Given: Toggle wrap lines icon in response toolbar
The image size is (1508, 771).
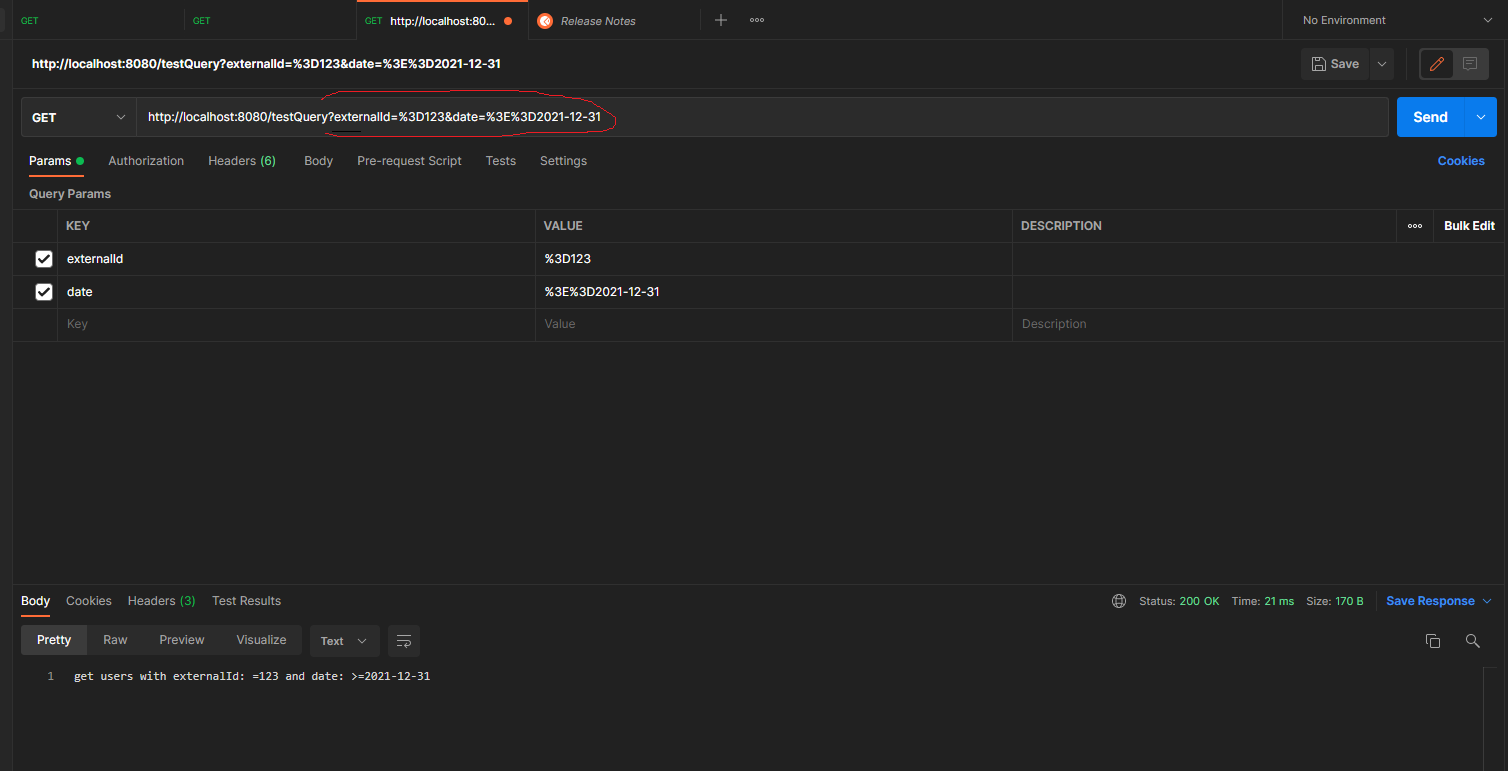Looking at the screenshot, I should pos(404,641).
